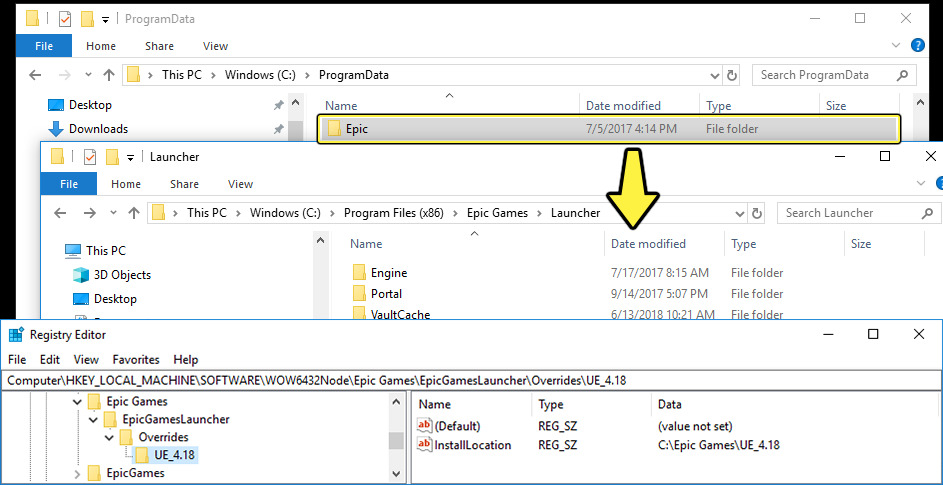Open Registry Editor Favorites menu
Image resolution: width=943 pixels, height=485 pixels.
coord(136,359)
